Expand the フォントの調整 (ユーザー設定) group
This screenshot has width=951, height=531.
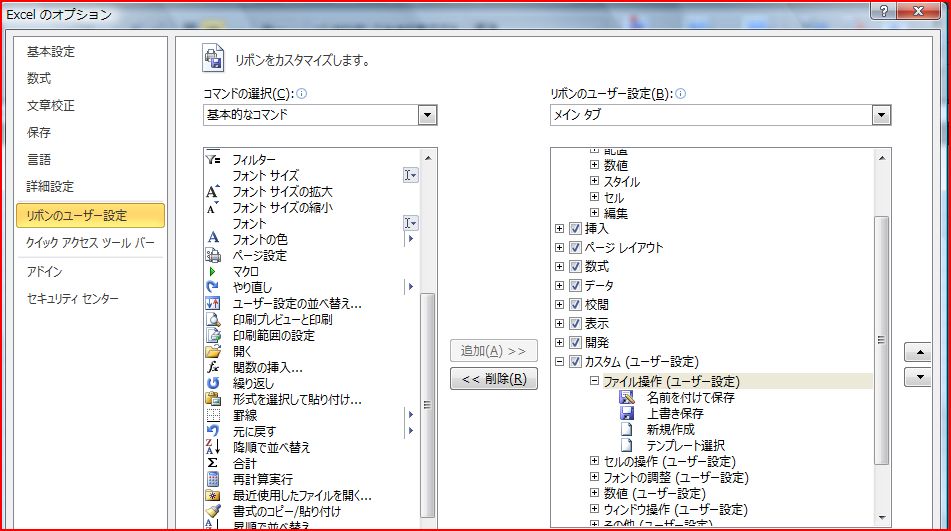594,476
